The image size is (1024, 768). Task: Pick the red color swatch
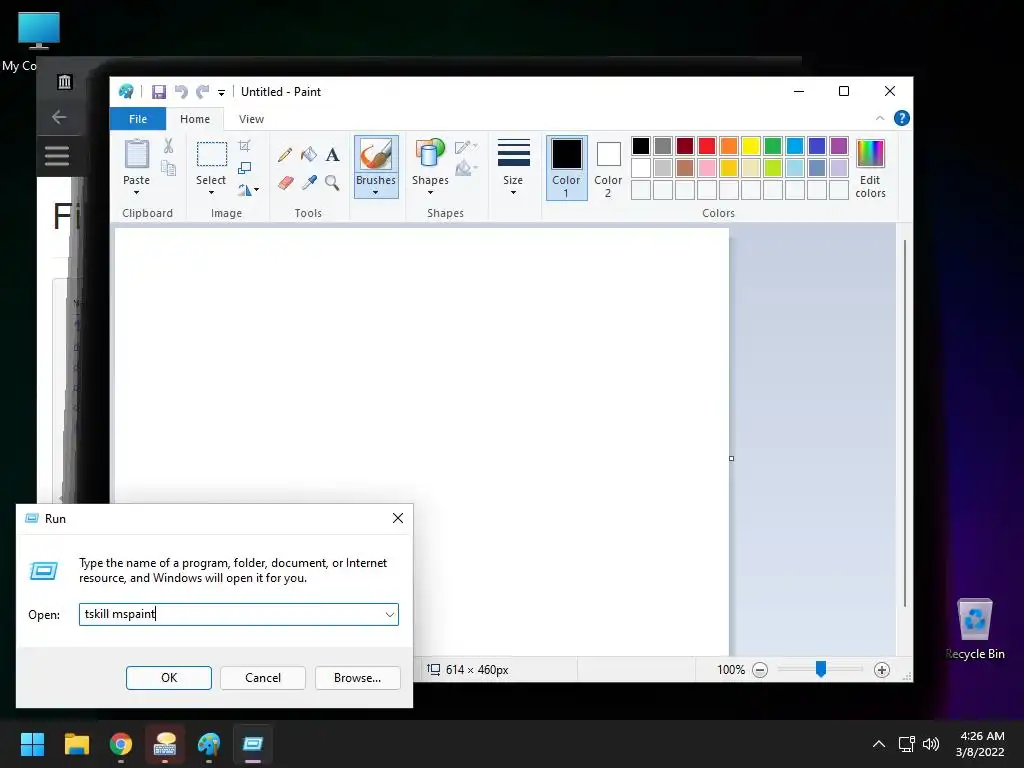707,146
